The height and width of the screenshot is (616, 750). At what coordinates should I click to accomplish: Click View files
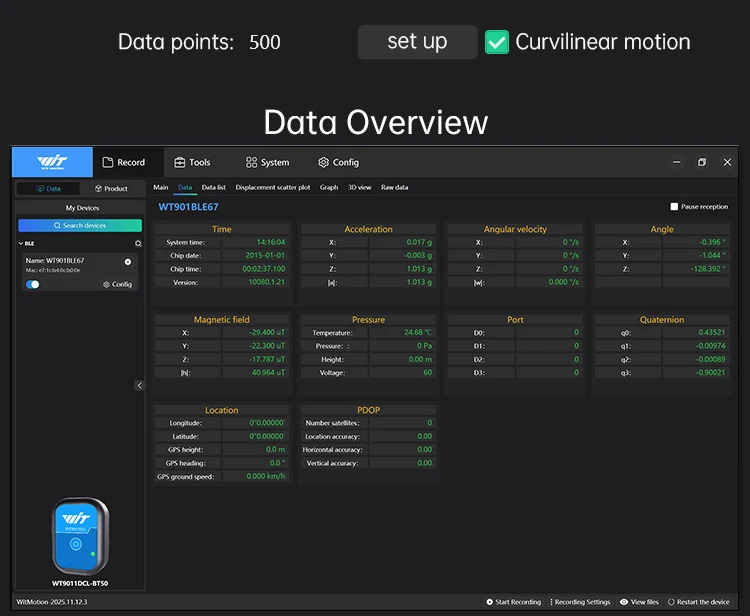tap(639, 602)
